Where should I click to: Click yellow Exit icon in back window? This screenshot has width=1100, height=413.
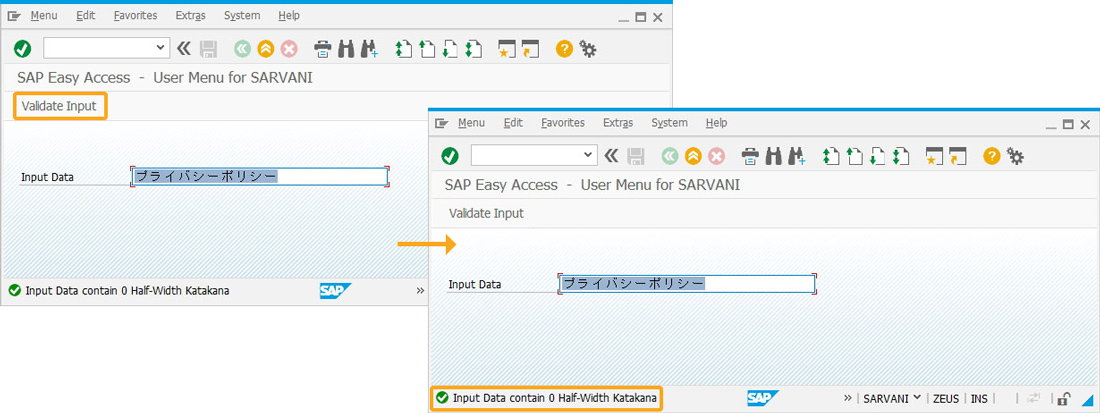[265, 48]
